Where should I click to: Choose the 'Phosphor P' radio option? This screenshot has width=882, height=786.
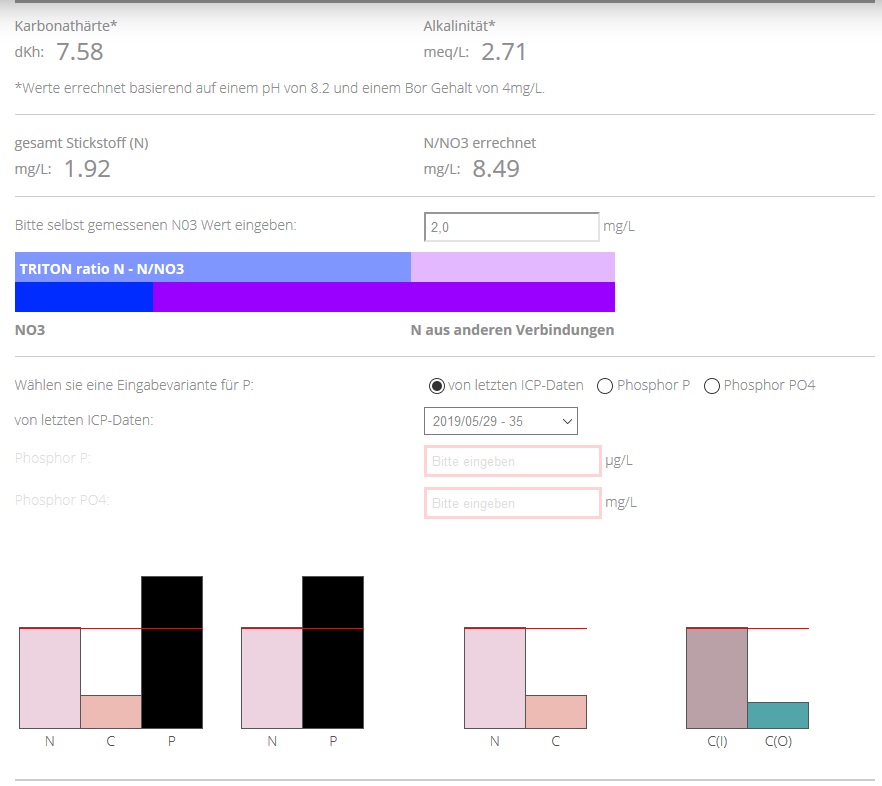pos(604,386)
